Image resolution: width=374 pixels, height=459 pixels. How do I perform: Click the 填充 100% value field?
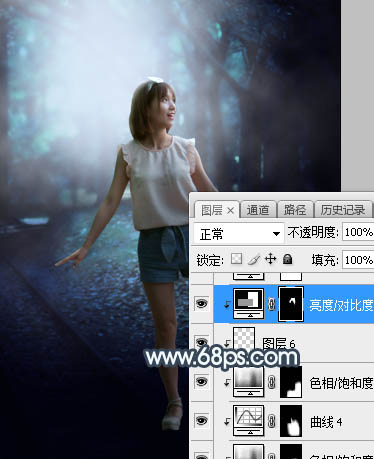pyautogui.click(x=358, y=260)
